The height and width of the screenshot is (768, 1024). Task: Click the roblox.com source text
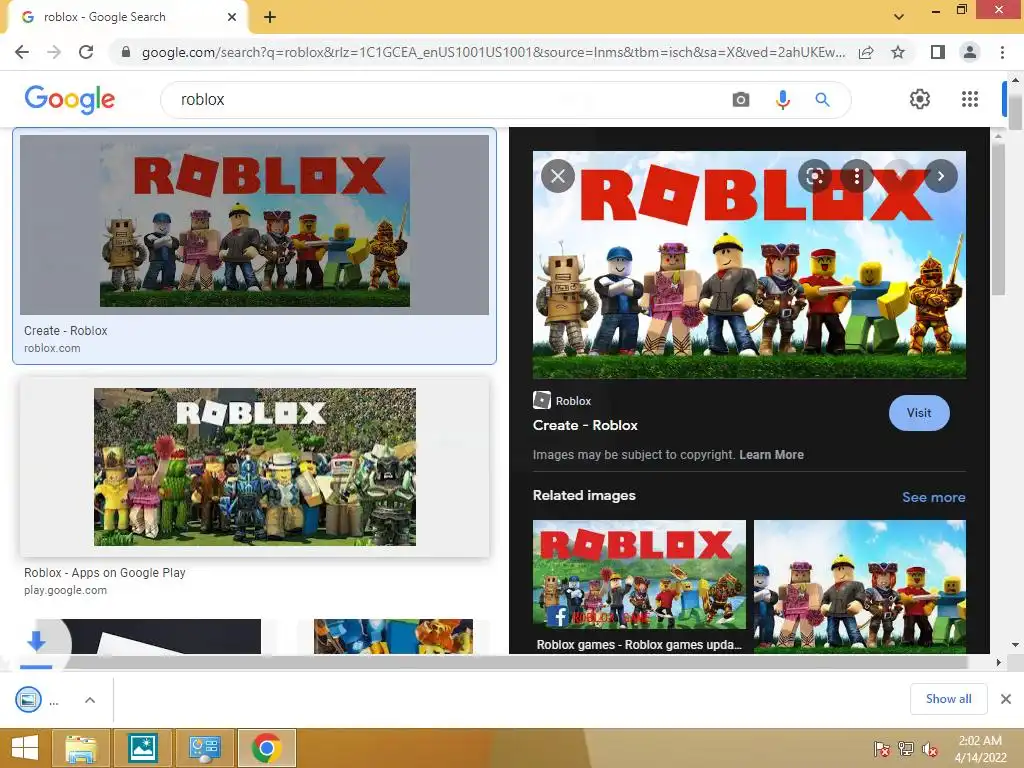[x=52, y=348]
